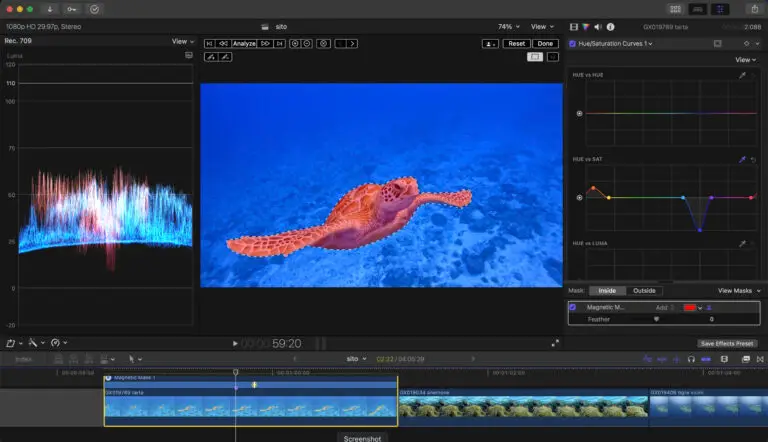Toggle the inspector show/hide button
Image resolution: width=768 pixels, height=442 pixels.
[x=720, y=9]
